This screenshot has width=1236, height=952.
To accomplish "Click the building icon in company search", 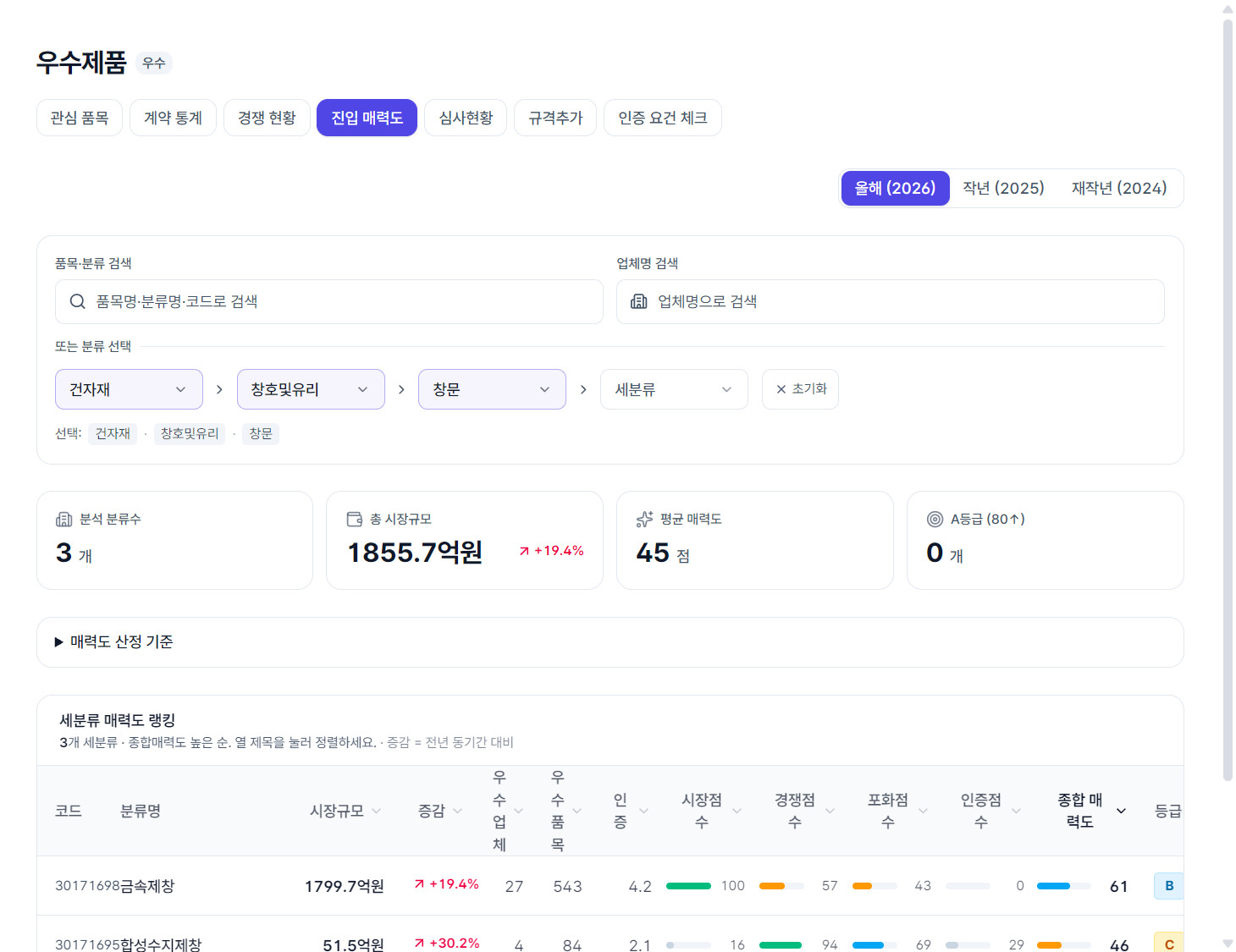I will [639, 302].
